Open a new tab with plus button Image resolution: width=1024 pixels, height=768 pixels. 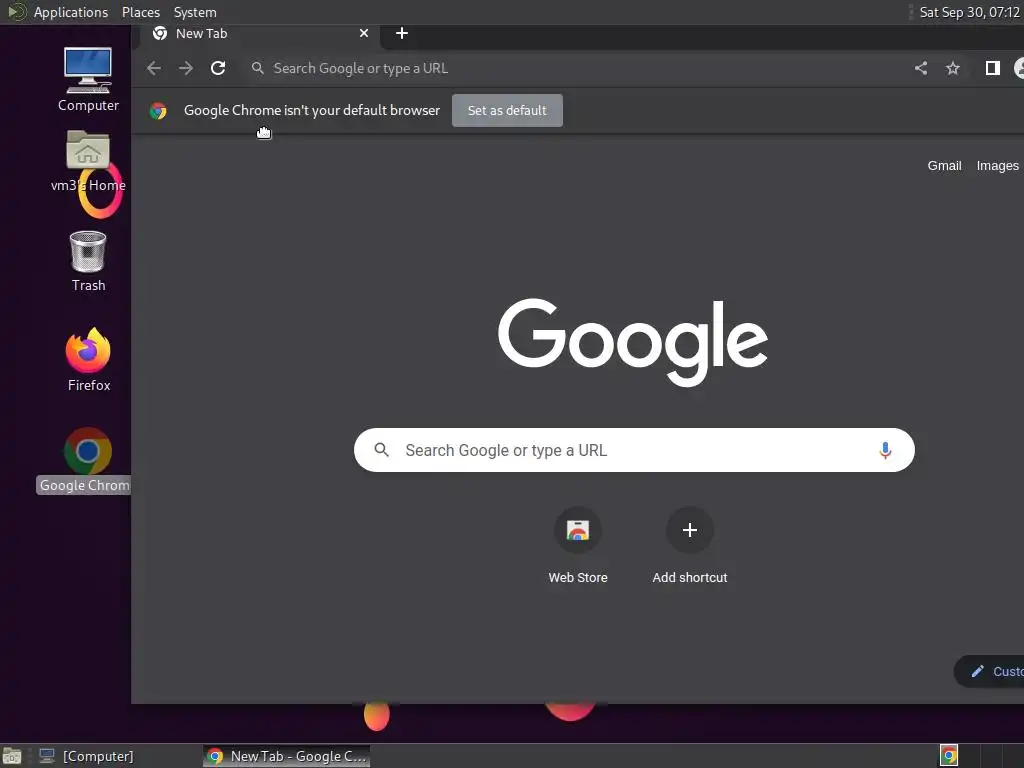[402, 33]
